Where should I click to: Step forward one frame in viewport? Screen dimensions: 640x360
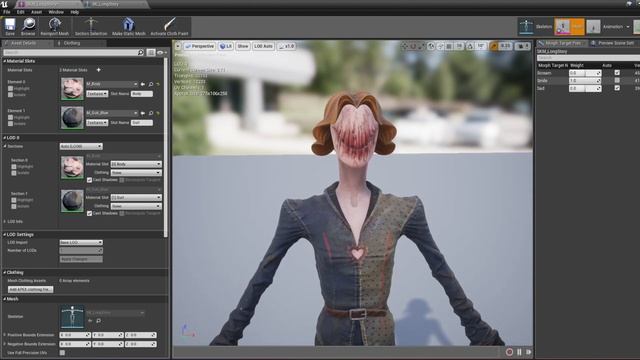pos(529,352)
